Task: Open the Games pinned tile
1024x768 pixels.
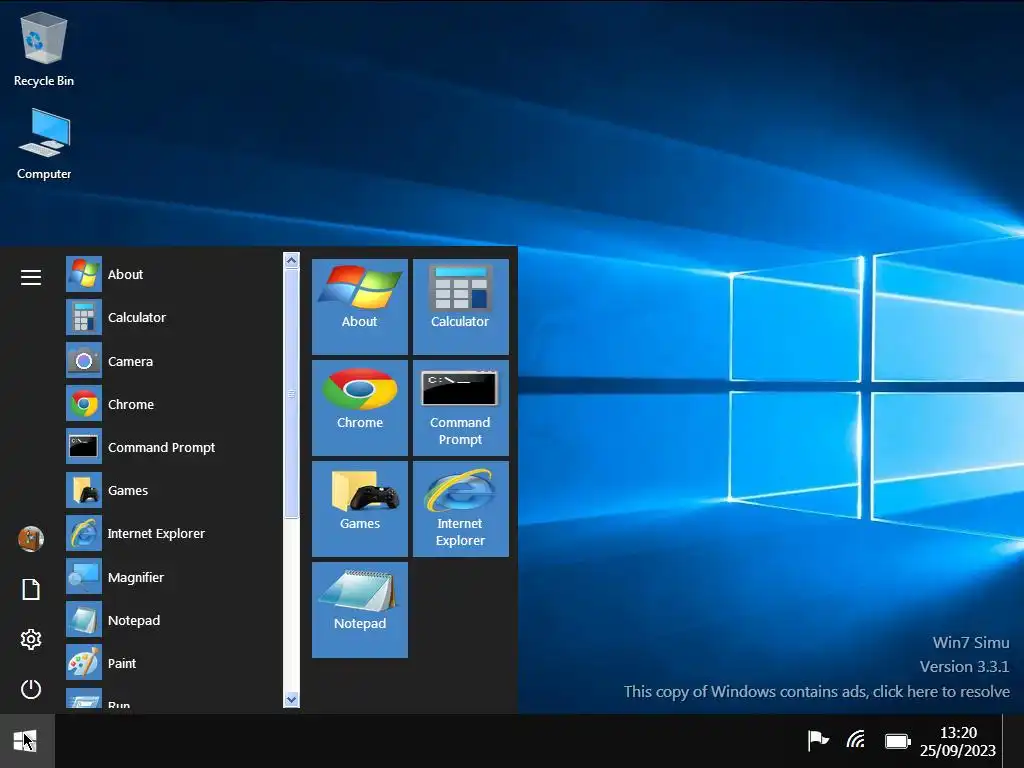Action: (360, 509)
